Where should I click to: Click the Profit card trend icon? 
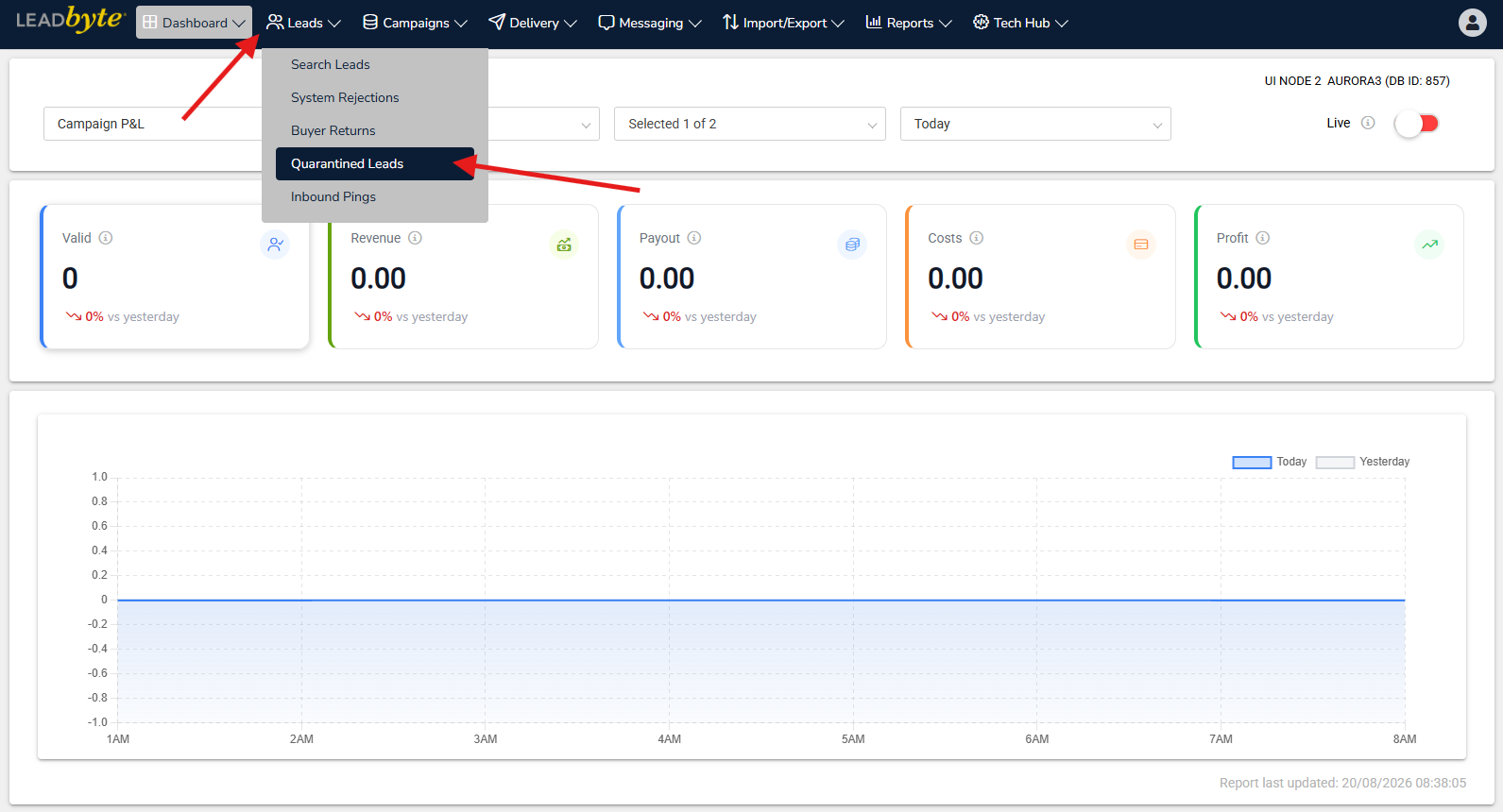(1430, 245)
